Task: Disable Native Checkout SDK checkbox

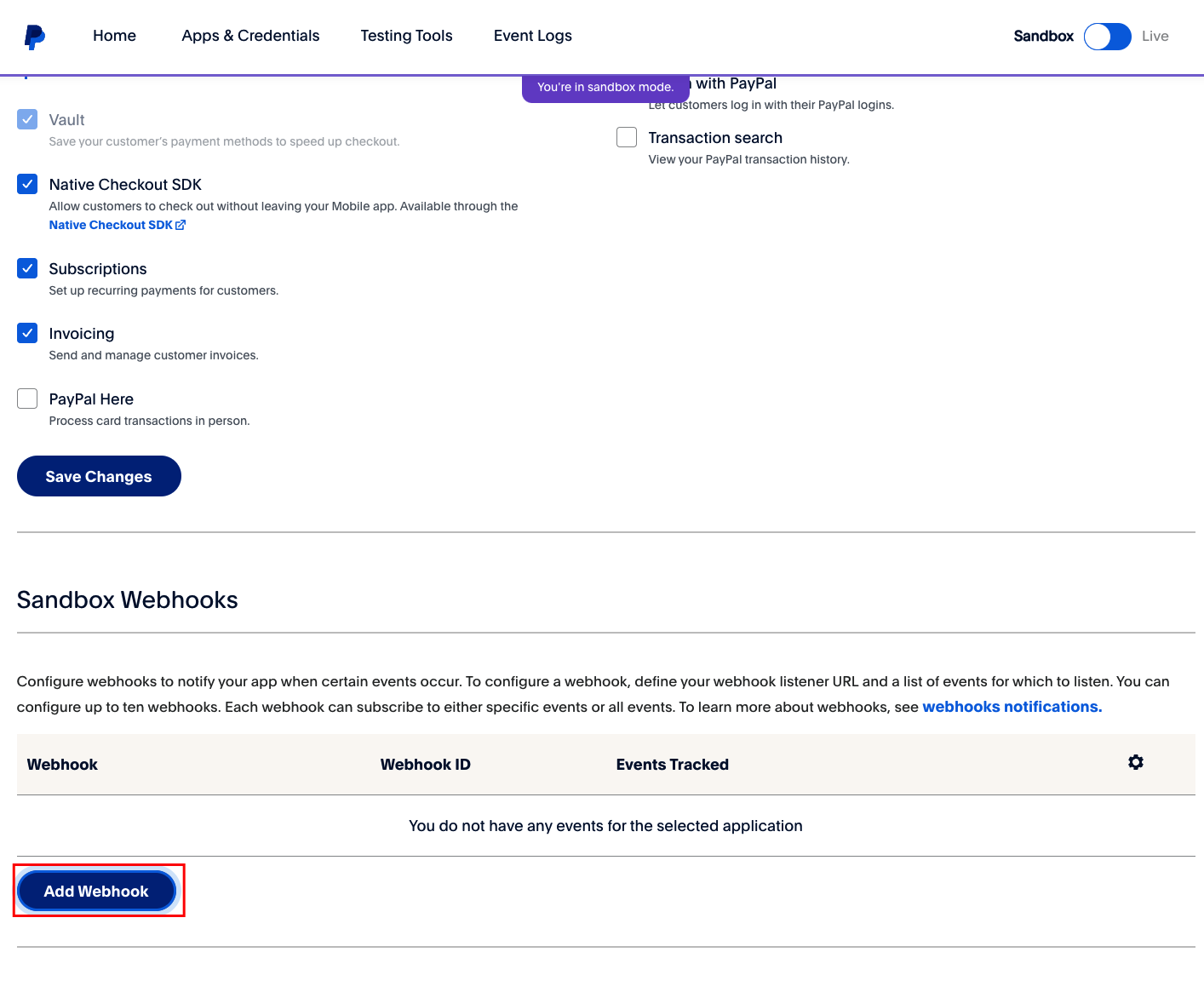Action: [x=27, y=184]
